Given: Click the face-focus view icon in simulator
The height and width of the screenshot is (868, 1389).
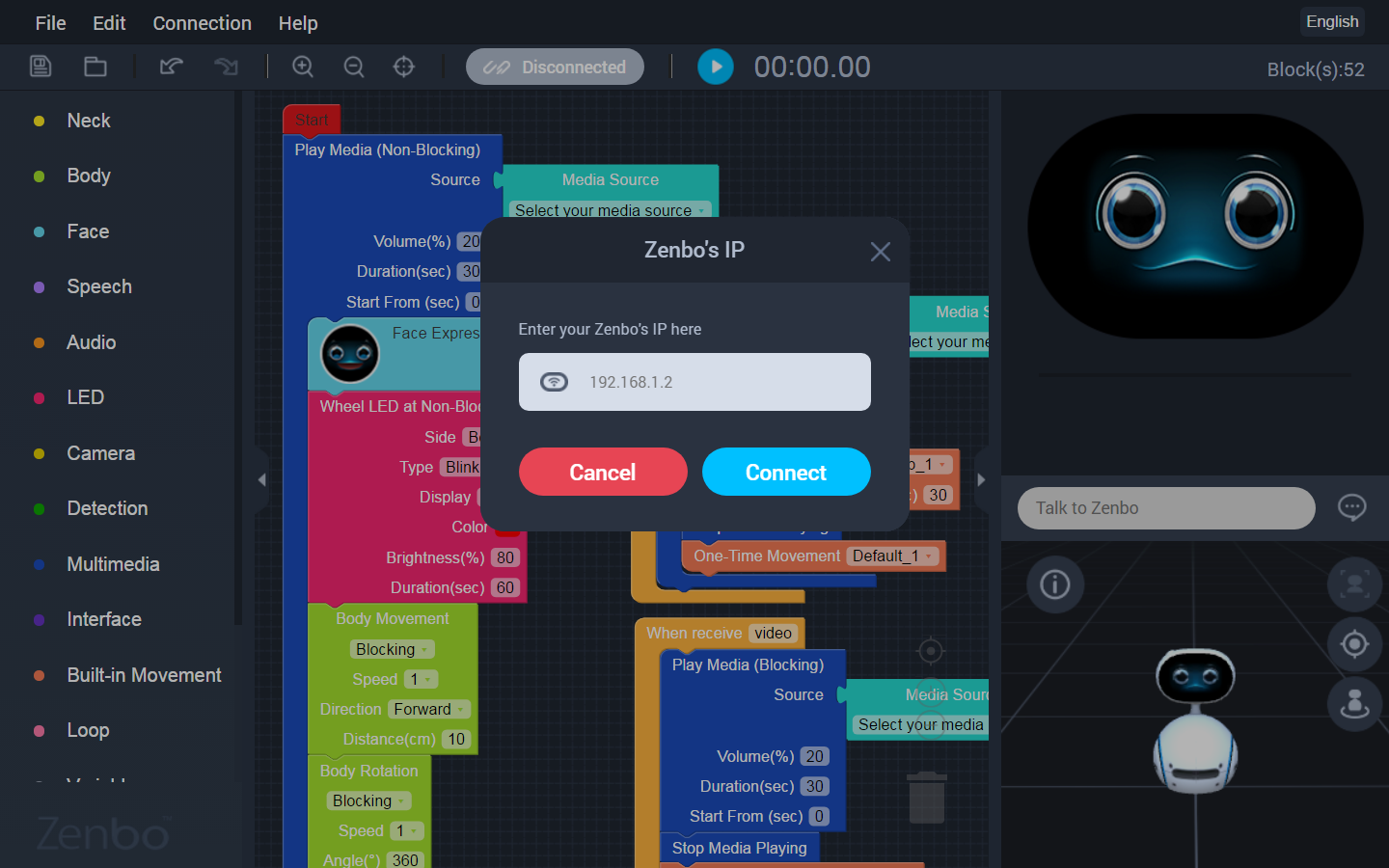Looking at the screenshot, I should coord(1355,584).
